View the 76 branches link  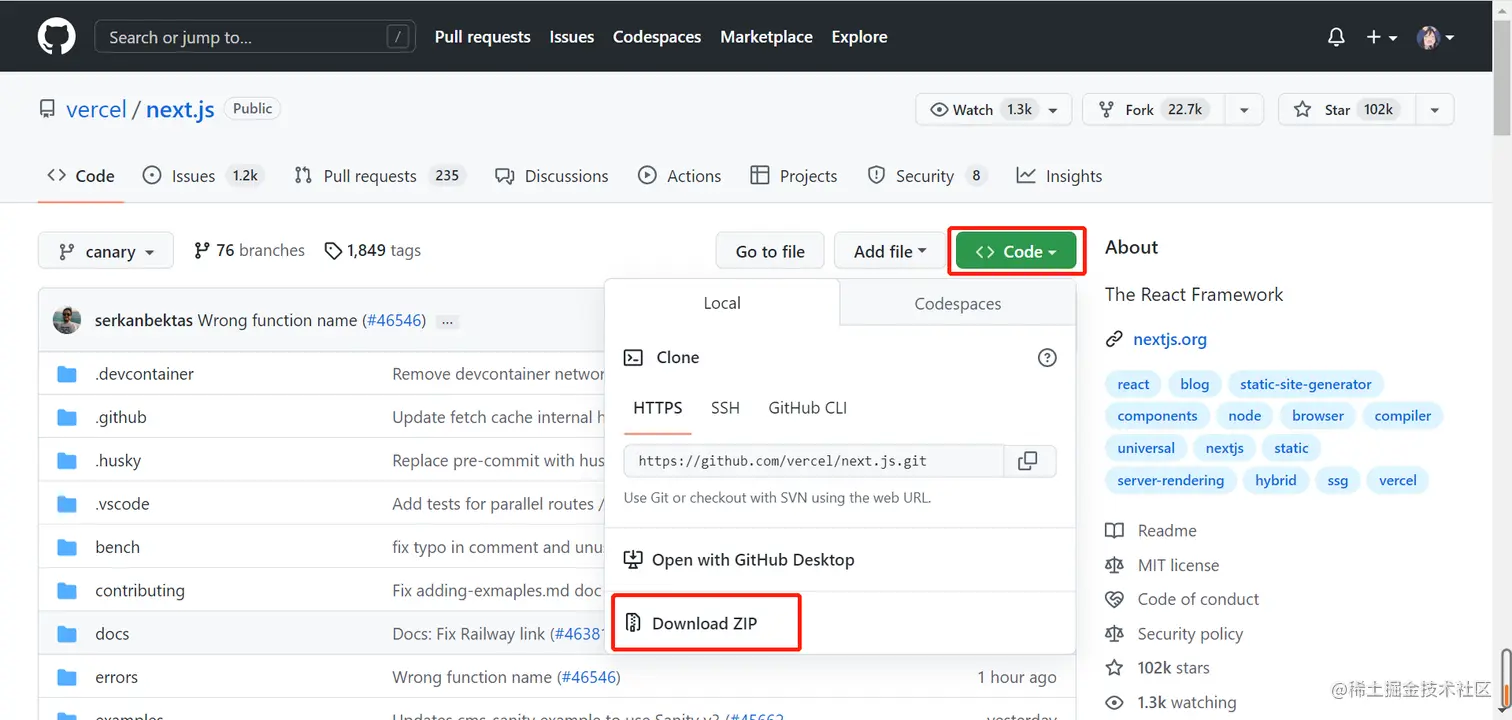(249, 251)
